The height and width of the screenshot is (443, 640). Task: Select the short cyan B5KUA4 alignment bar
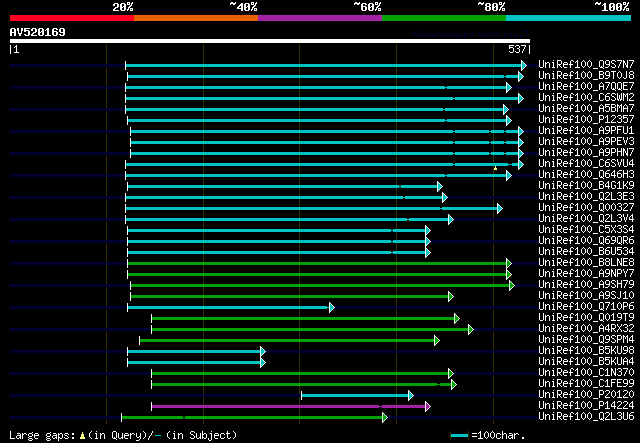pyautogui.click(x=195, y=363)
